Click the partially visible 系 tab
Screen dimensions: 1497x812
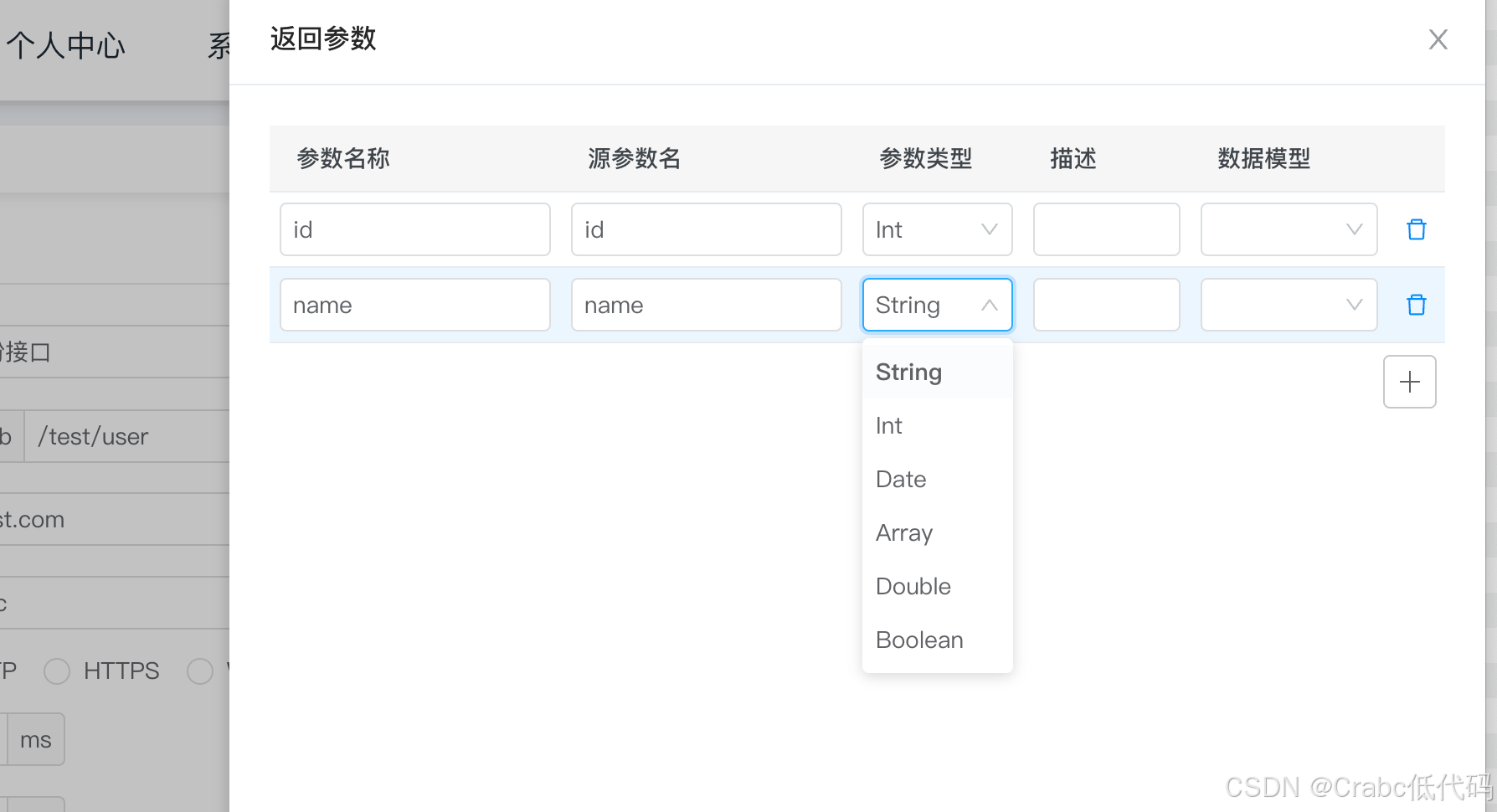pos(219,46)
